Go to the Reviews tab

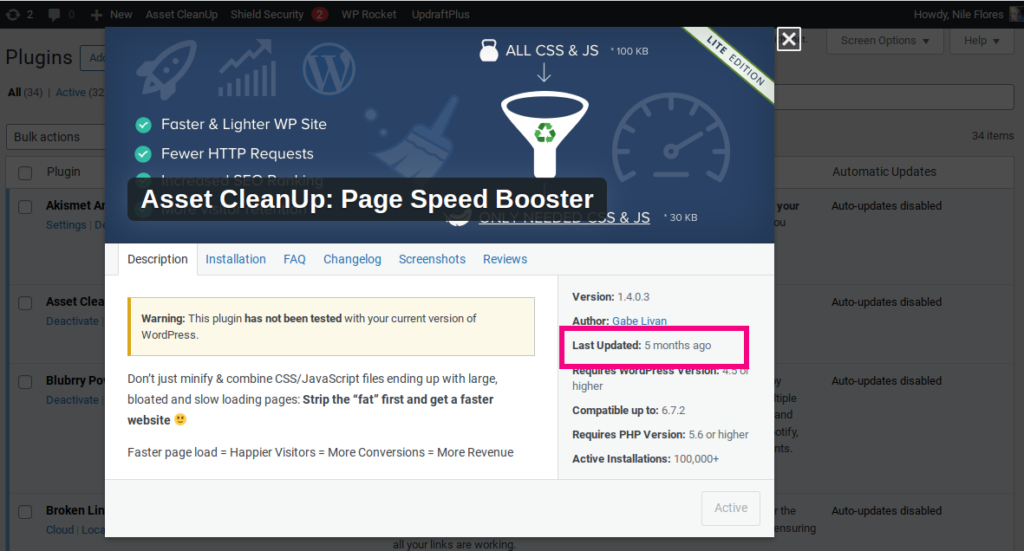[505, 259]
